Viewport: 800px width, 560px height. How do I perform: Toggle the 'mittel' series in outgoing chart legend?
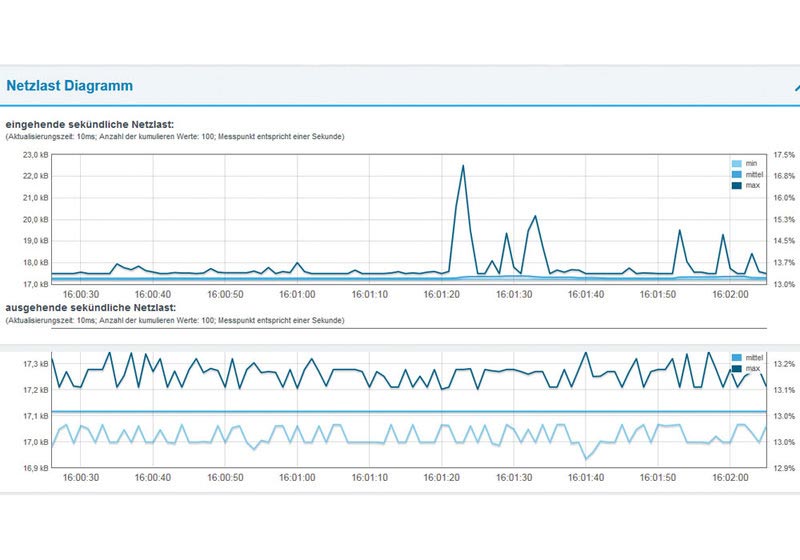(747, 358)
